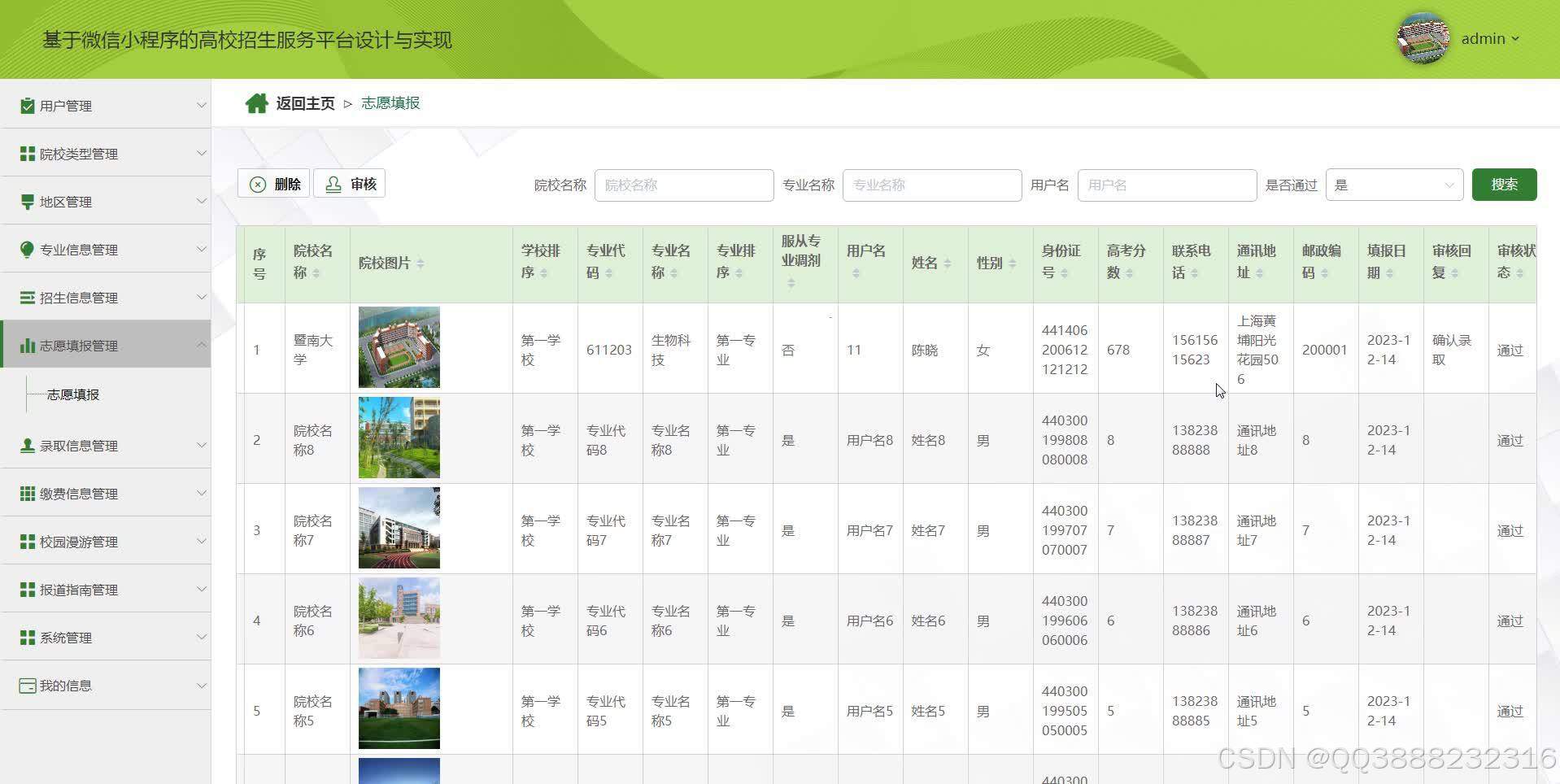Click the 删除 button
The width and height of the screenshot is (1560, 784).
273,184
